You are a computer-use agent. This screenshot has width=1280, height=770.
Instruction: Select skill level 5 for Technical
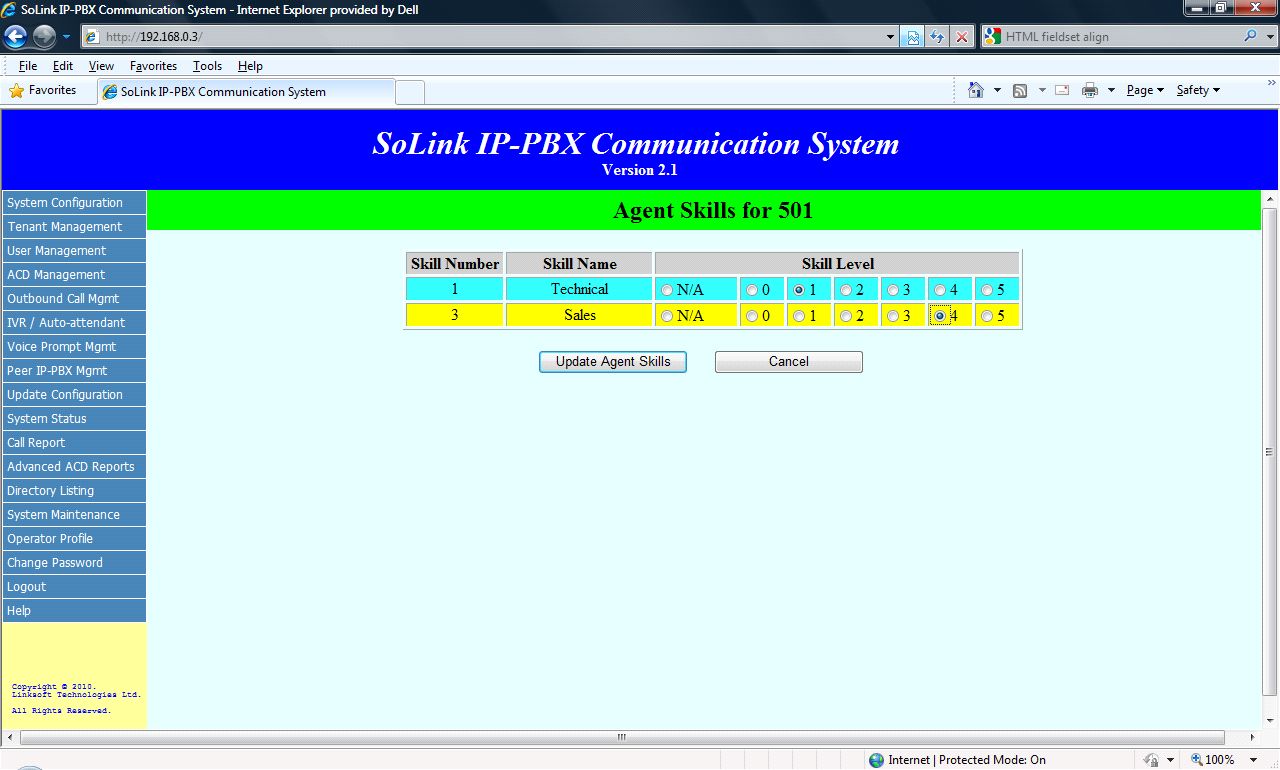coord(987,290)
